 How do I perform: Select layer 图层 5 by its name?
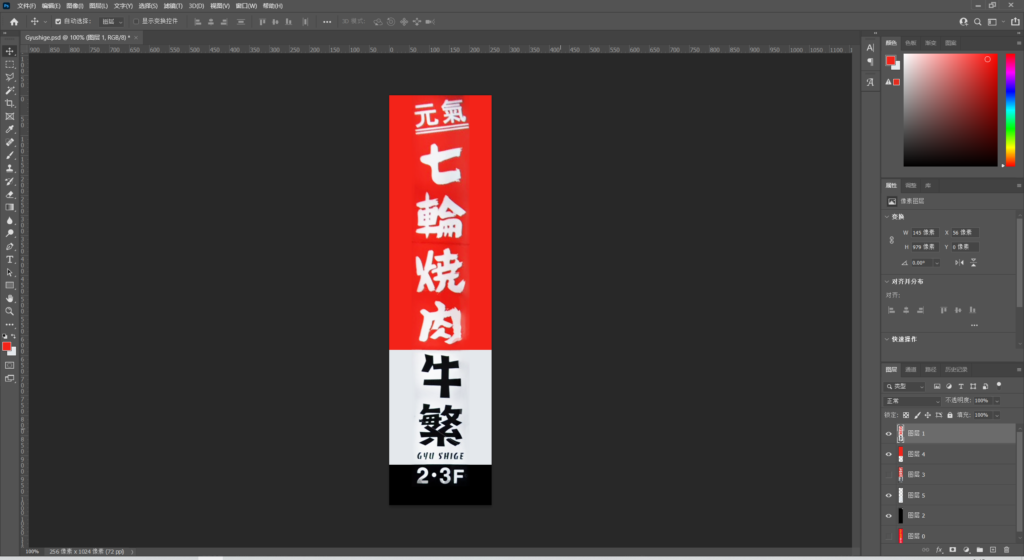click(x=916, y=495)
